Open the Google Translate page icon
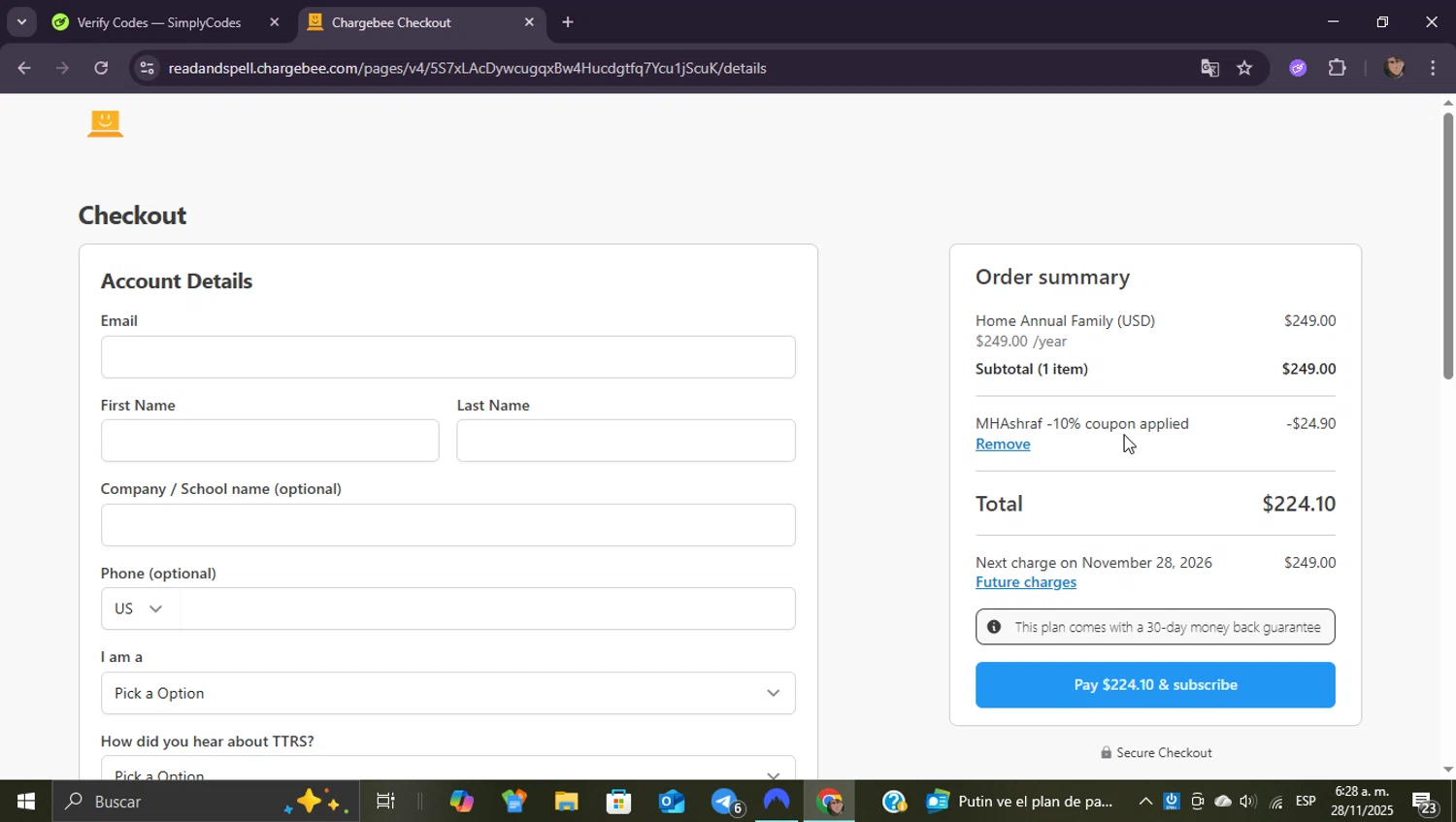1456x822 pixels. 1209,68
